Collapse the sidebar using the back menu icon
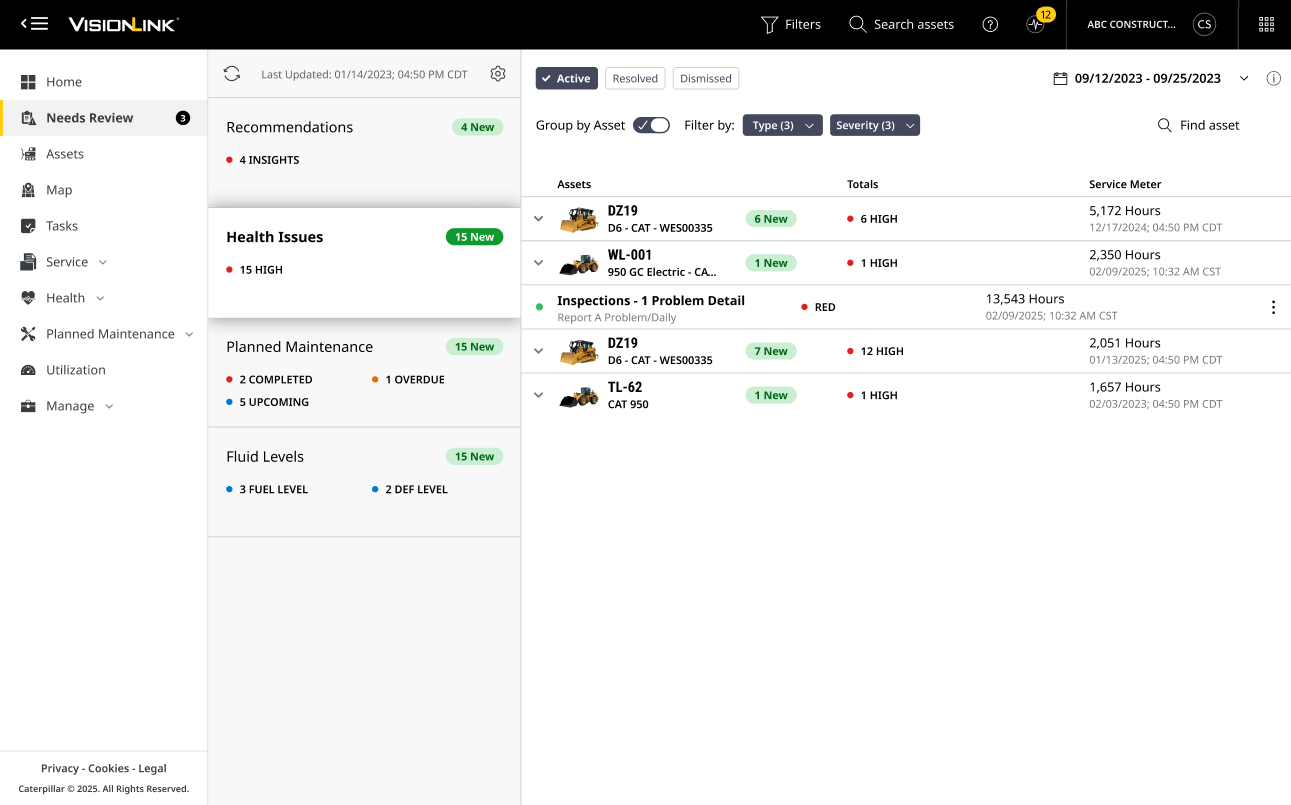The height and width of the screenshot is (805, 1291). [x=34, y=24]
